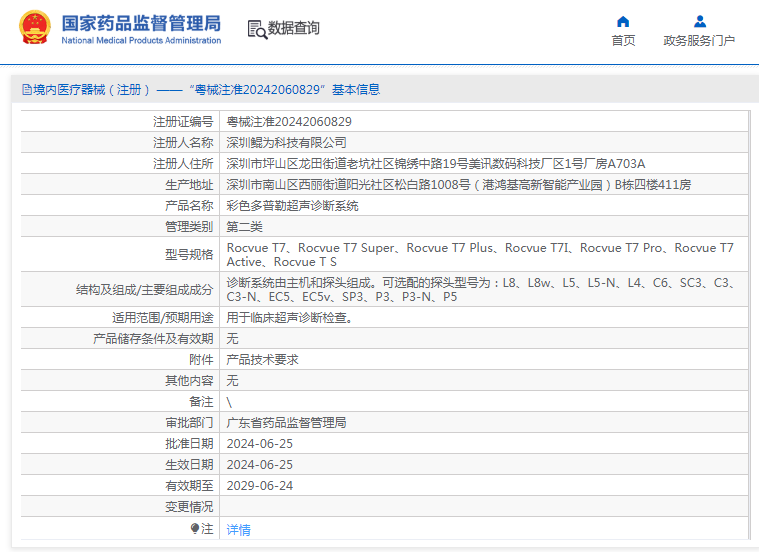The width and height of the screenshot is (759, 552).
Task: Go to 首页 home icon
Action: pyautogui.click(x=623, y=21)
